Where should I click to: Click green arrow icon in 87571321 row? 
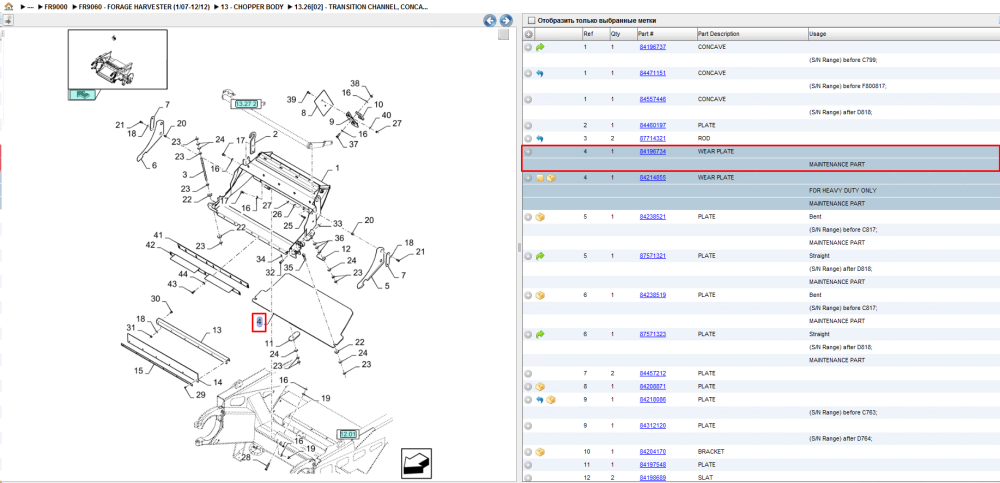pos(540,256)
